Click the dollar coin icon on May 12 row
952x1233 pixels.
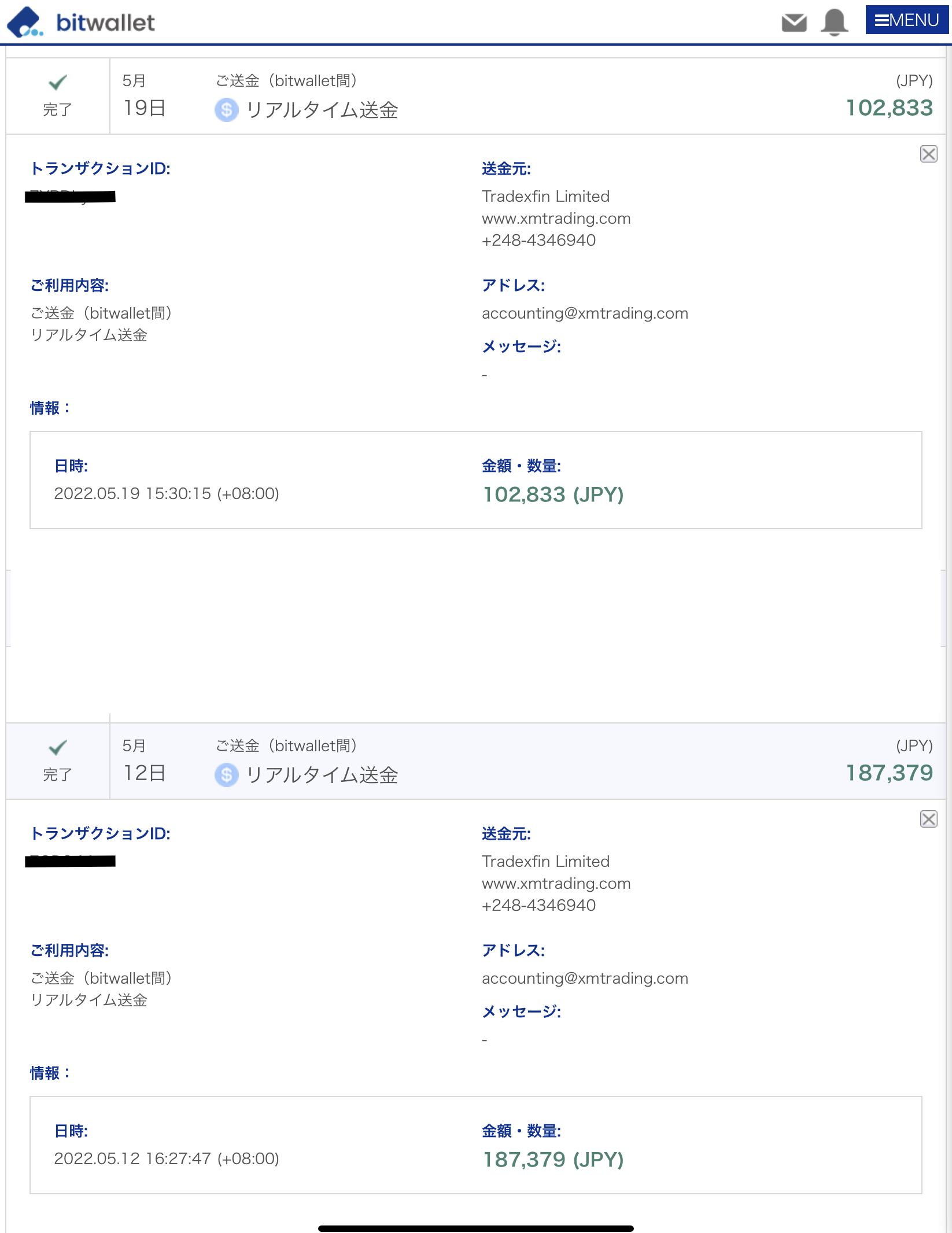(227, 775)
